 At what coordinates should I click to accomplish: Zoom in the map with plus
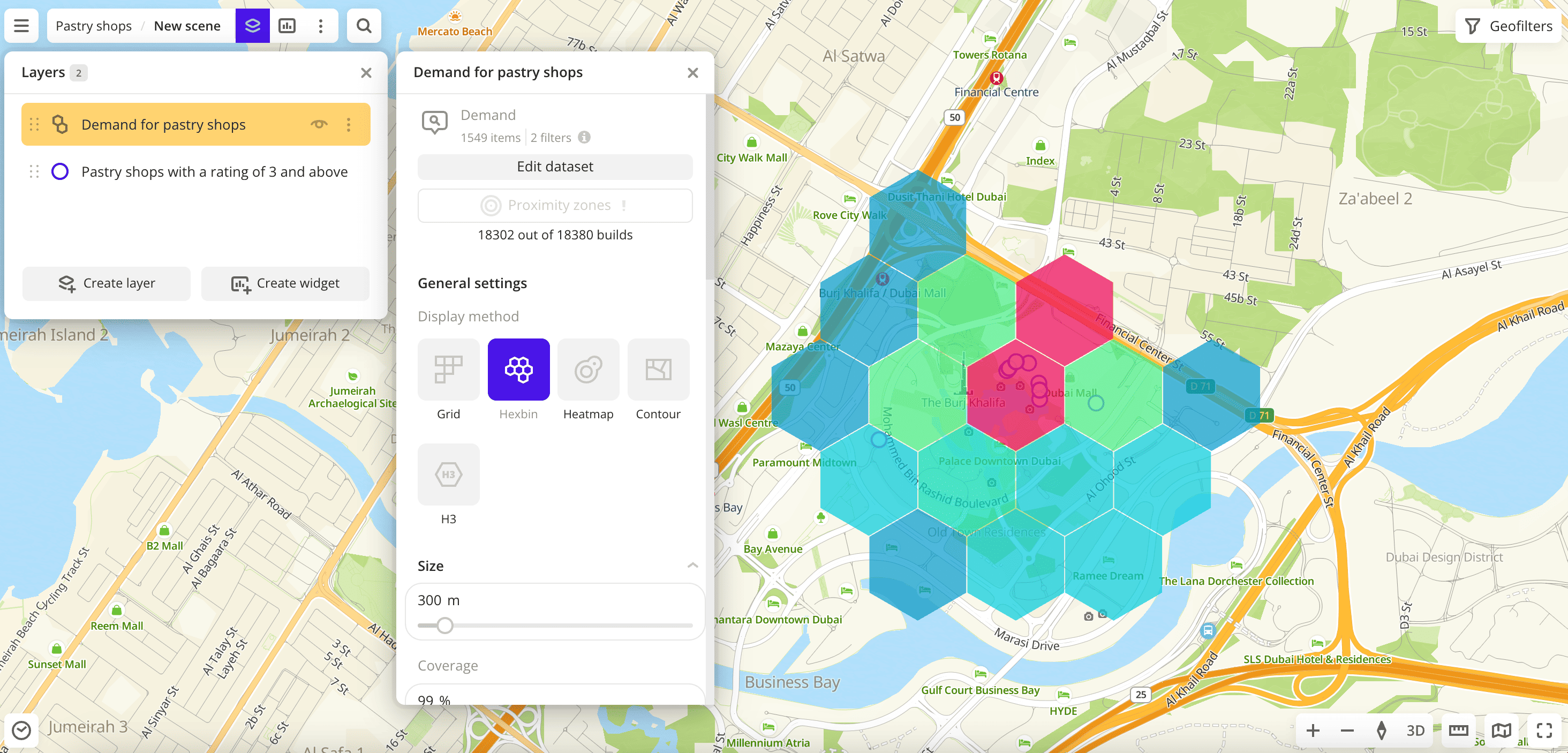1313,730
